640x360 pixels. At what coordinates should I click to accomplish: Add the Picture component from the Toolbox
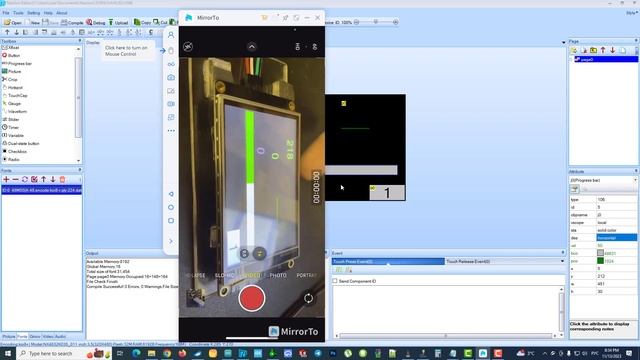11,71
